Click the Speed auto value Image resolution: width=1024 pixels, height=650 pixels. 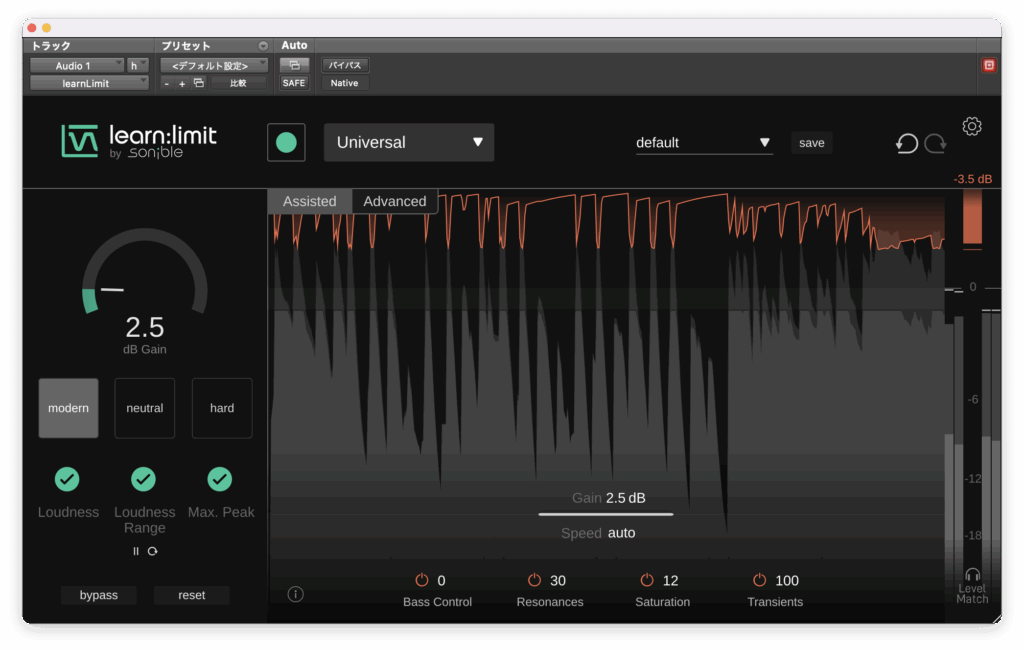click(x=622, y=533)
